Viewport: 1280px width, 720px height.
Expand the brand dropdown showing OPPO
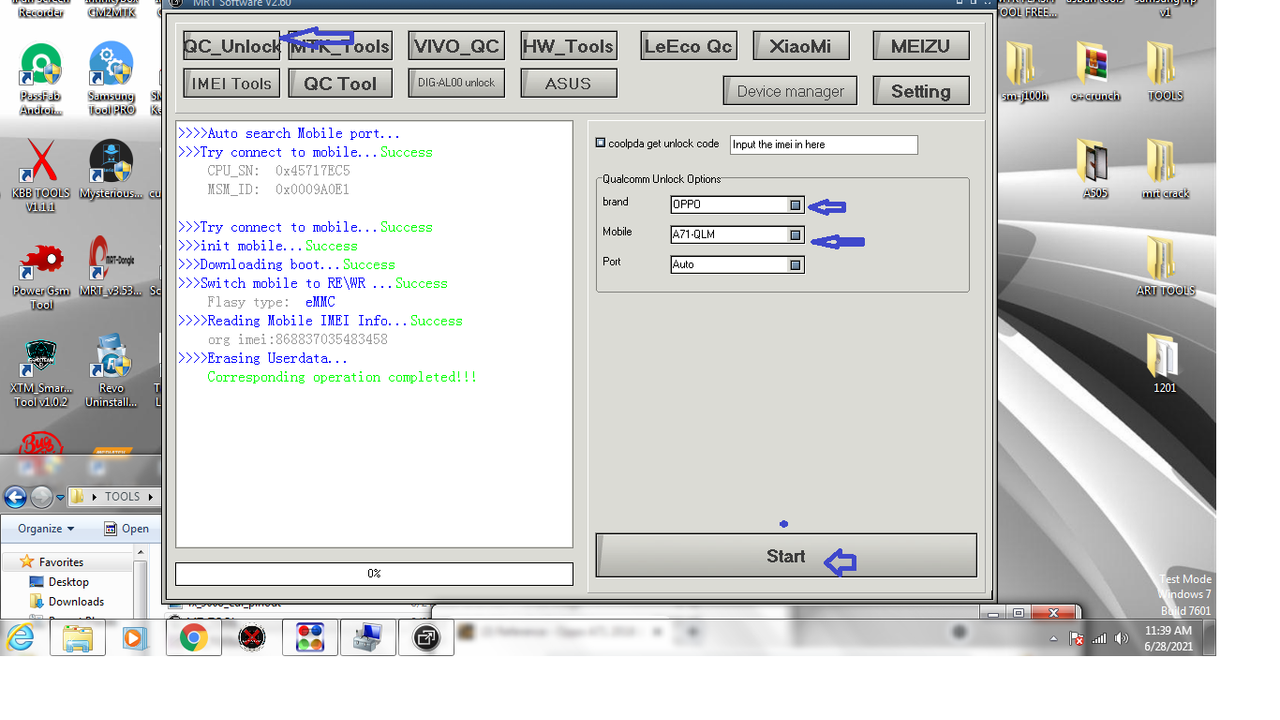pyautogui.click(x=795, y=205)
